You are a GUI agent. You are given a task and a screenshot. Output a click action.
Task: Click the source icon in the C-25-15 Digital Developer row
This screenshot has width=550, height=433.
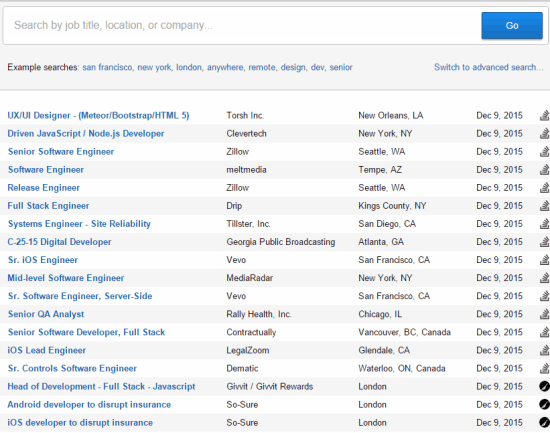point(545,242)
